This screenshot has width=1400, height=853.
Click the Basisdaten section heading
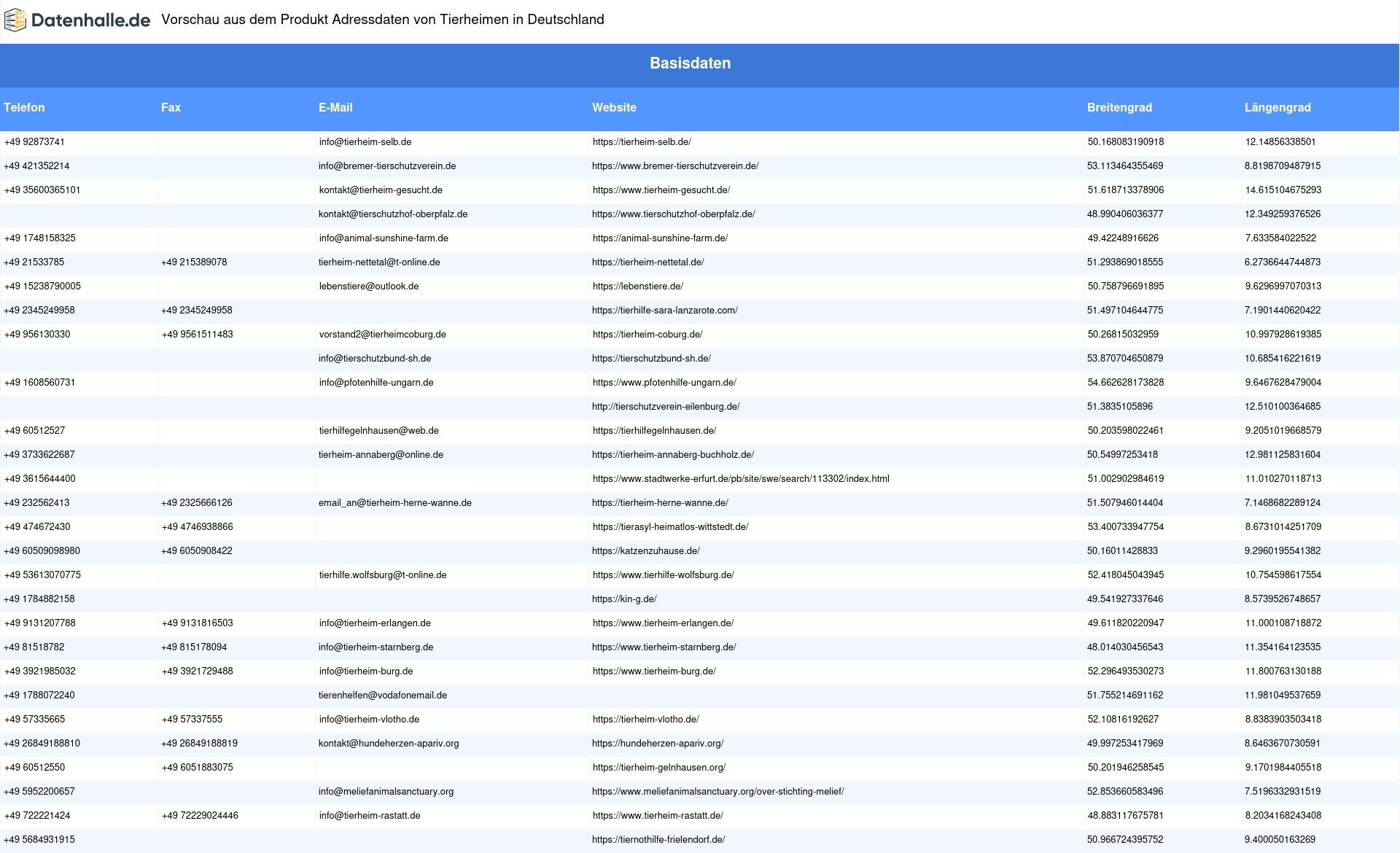click(x=690, y=63)
